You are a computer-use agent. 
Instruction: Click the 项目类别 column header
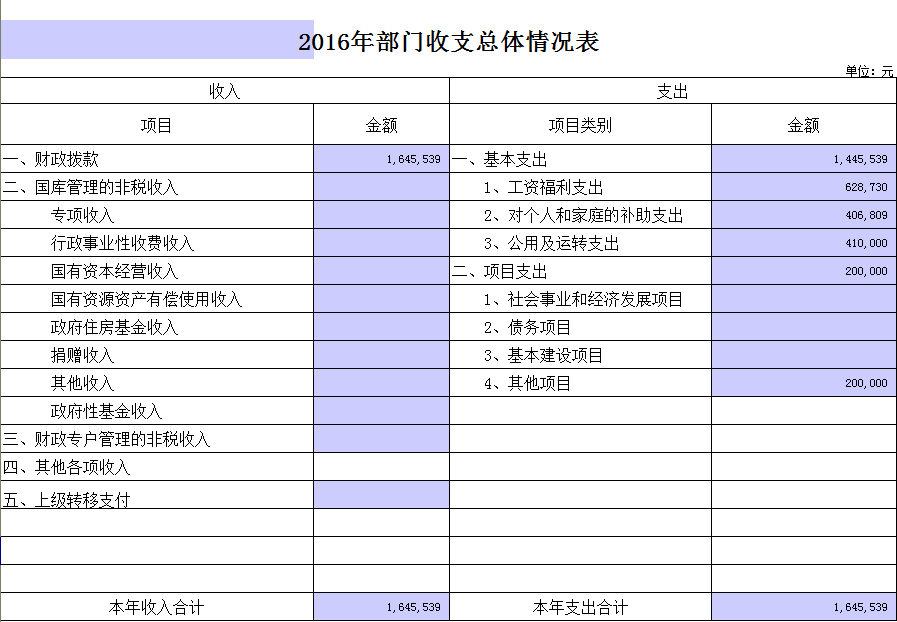click(x=580, y=125)
